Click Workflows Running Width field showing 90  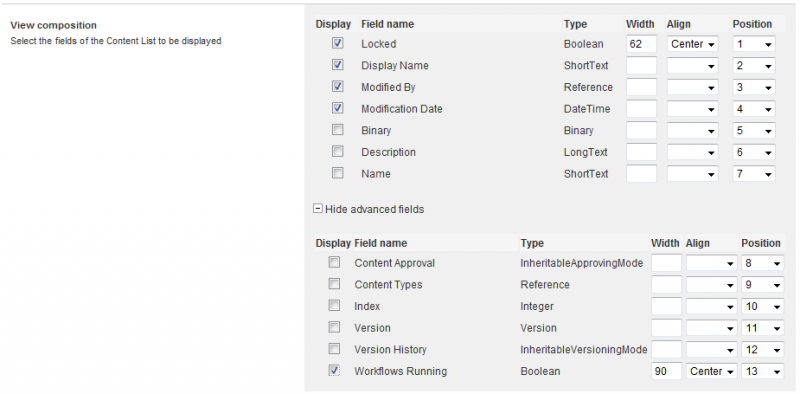[667, 372]
